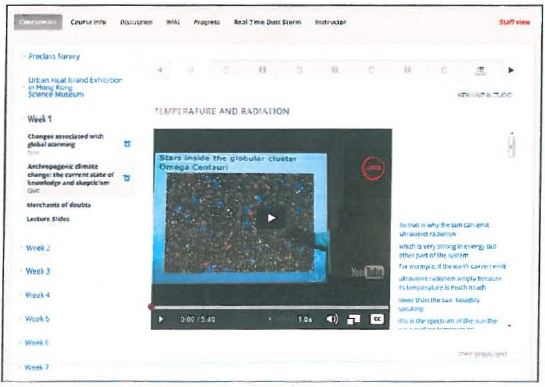Click the play button in the video control bar

coord(161,319)
